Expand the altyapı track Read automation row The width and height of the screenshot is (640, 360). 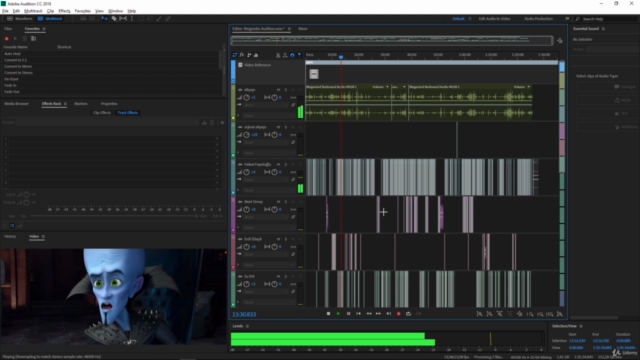[x=238, y=116]
